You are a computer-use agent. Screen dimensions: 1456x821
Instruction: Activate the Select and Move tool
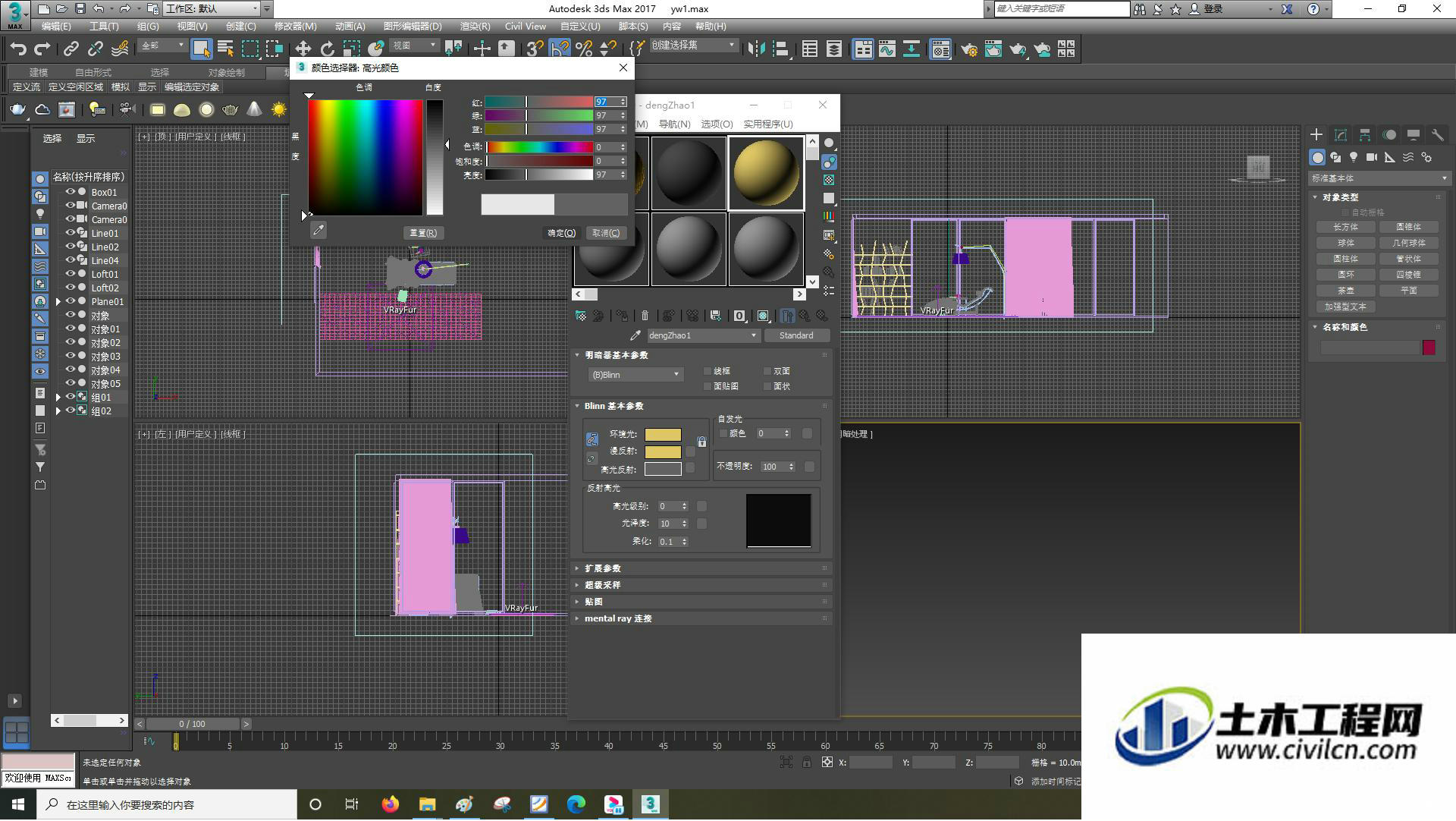(303, 49)
